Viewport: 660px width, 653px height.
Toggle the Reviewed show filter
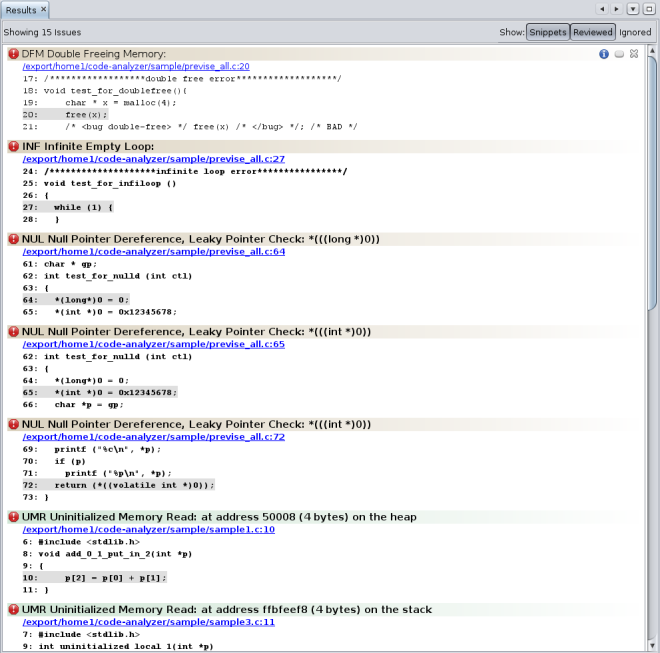coord(593,32)
